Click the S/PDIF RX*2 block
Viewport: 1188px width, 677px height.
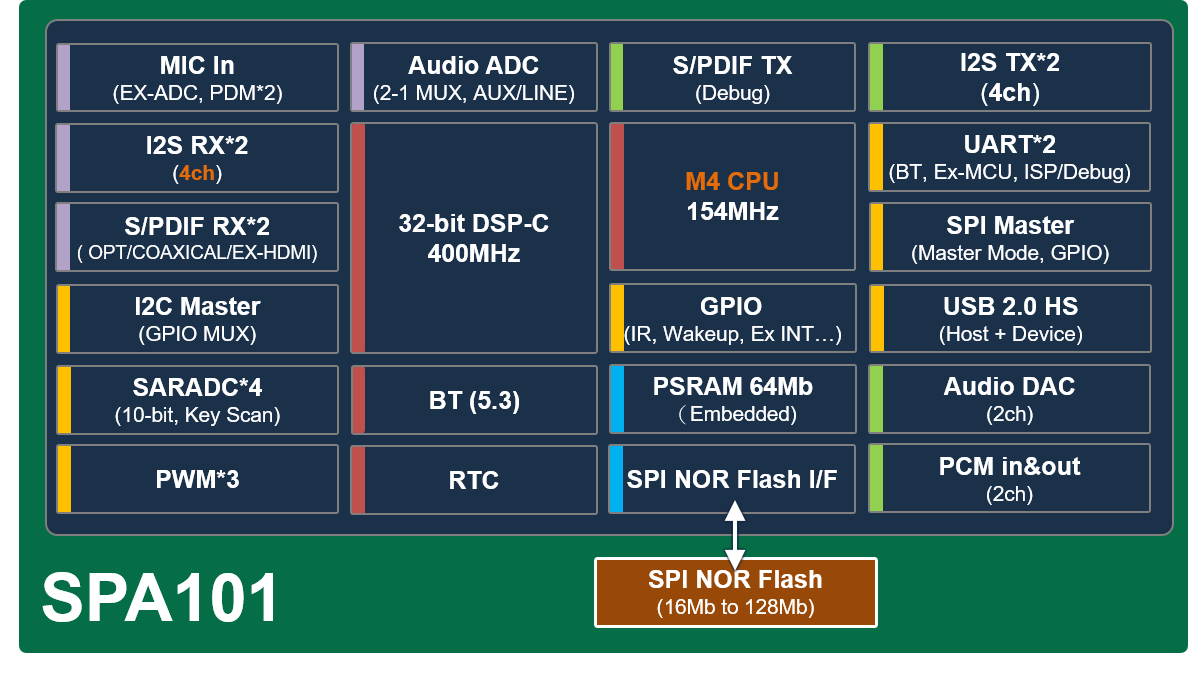coord(197,237)
